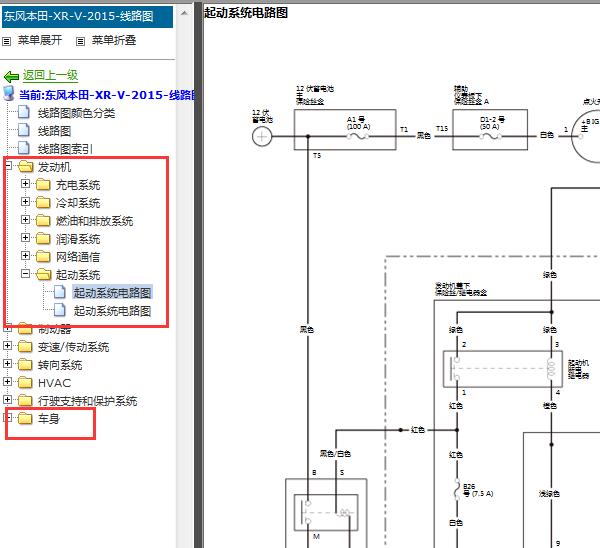Select the 润滑系统 label
This screenshot has width=600, height=548.
tap(78, 239)
